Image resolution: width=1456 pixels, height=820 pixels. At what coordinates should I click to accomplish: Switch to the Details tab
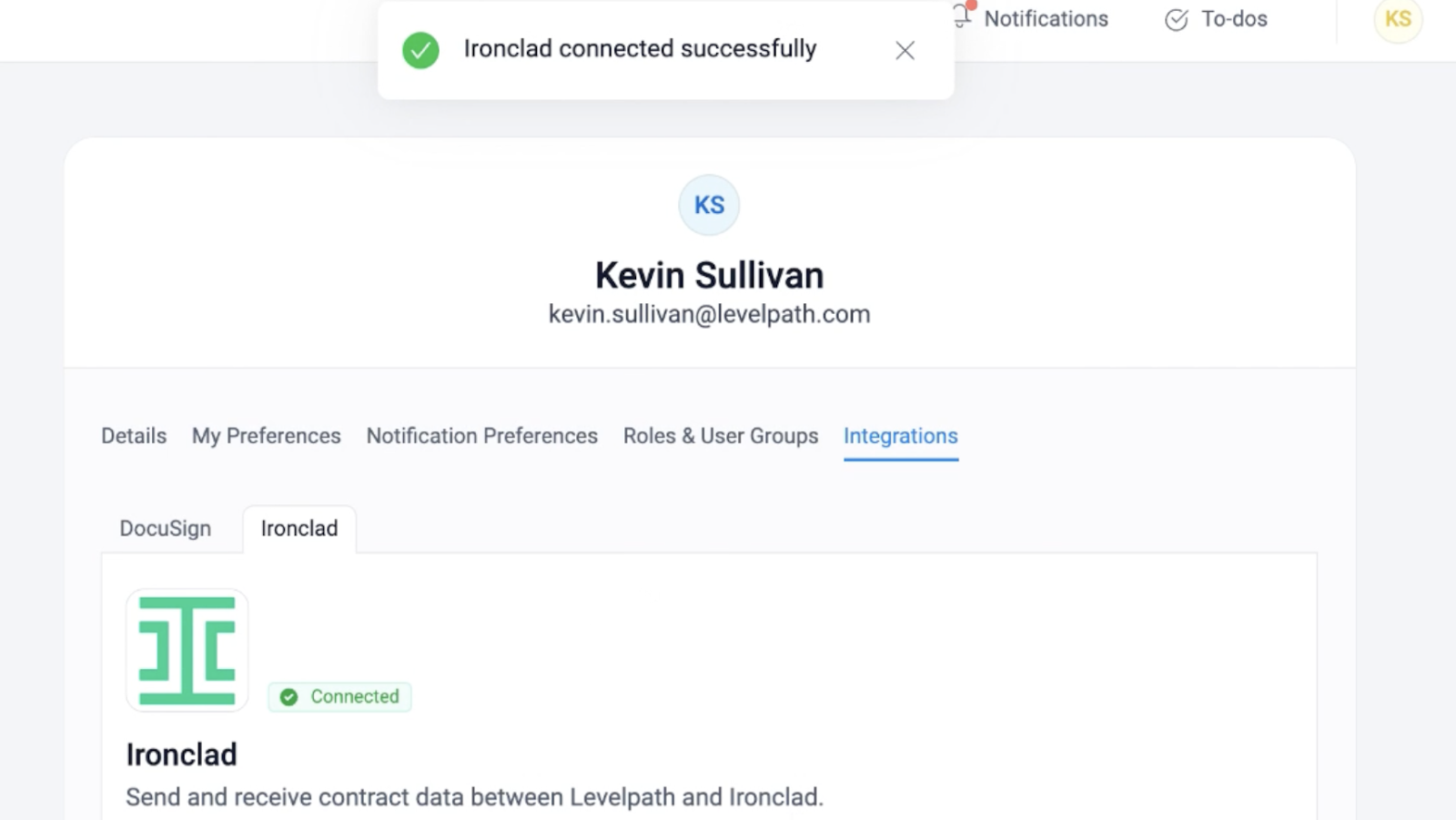[x=134, y=436]
